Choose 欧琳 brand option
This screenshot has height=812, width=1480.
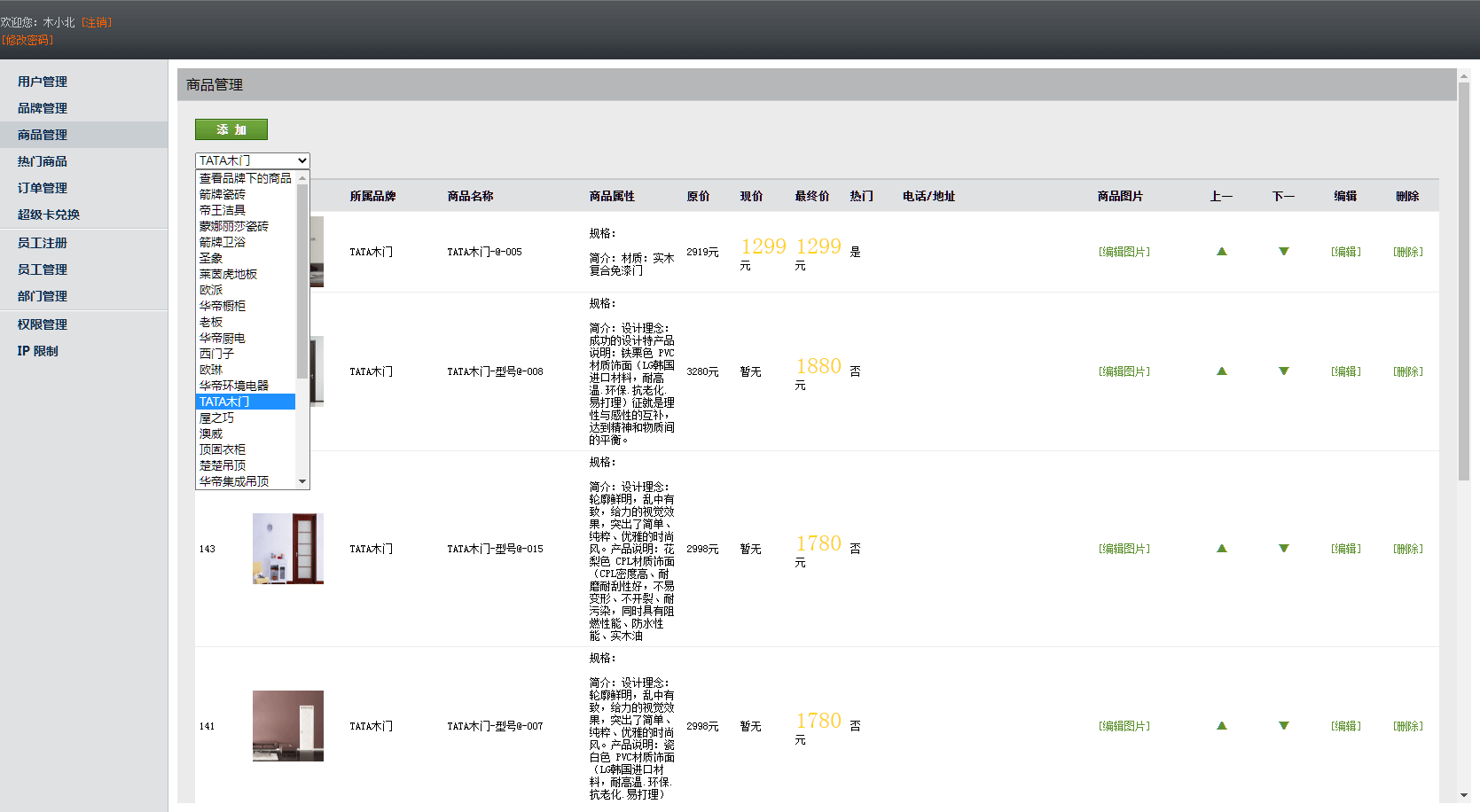pos(246,370)
